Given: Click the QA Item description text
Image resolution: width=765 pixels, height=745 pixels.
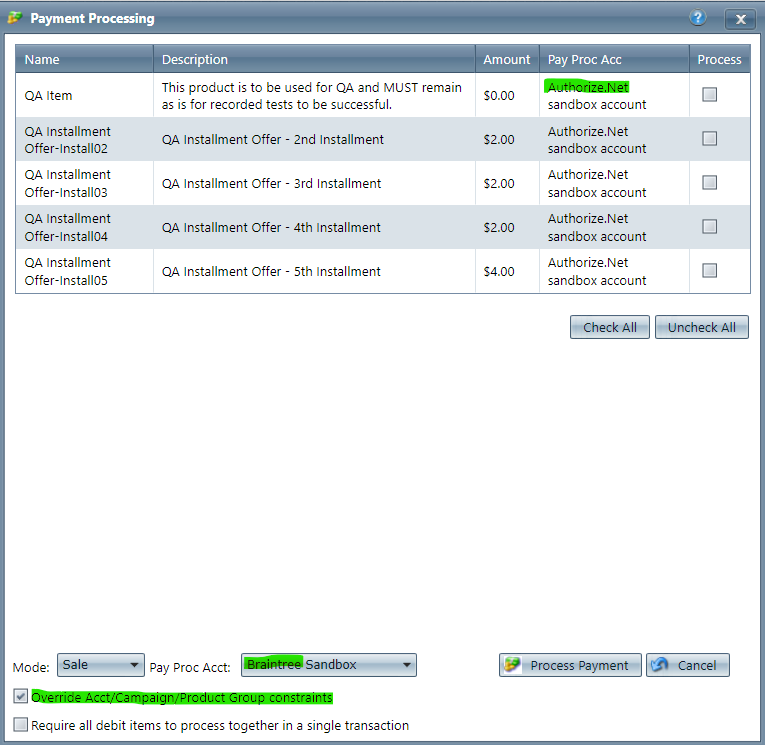Looking at the screenshot, I should (x=311, y=96).
